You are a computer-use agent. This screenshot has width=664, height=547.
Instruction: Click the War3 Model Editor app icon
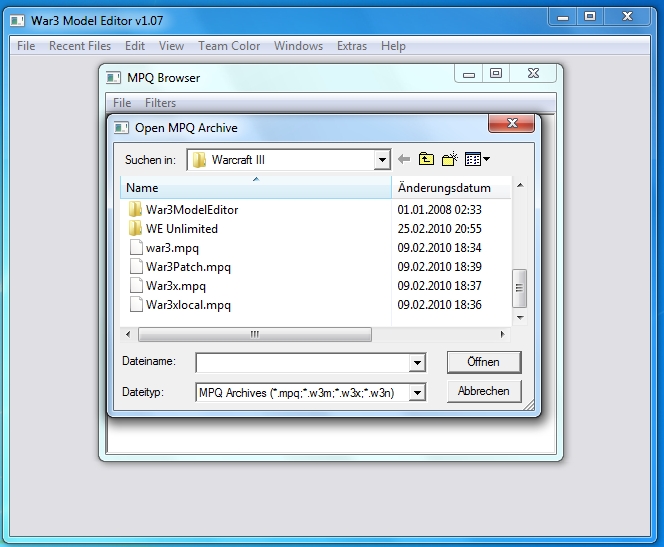click(x=17, y=20)
